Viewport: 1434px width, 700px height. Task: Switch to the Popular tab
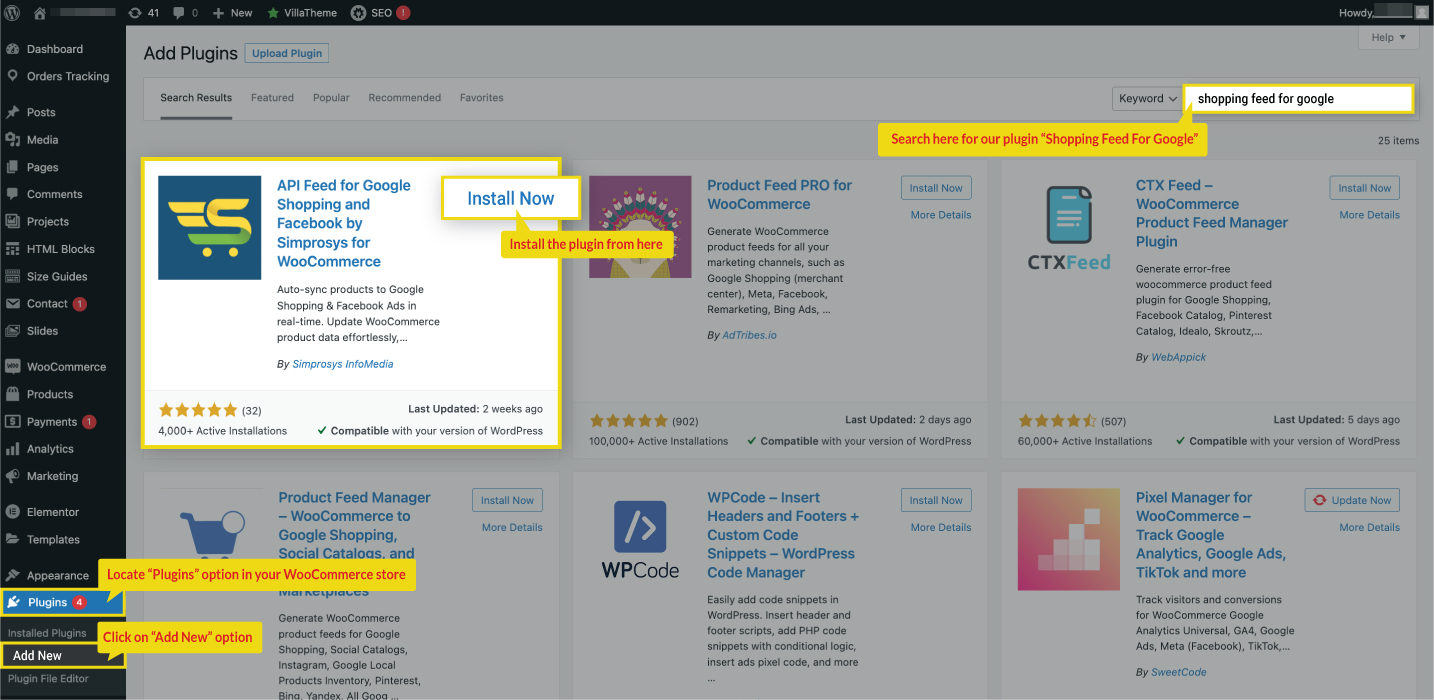coord(331,98)
